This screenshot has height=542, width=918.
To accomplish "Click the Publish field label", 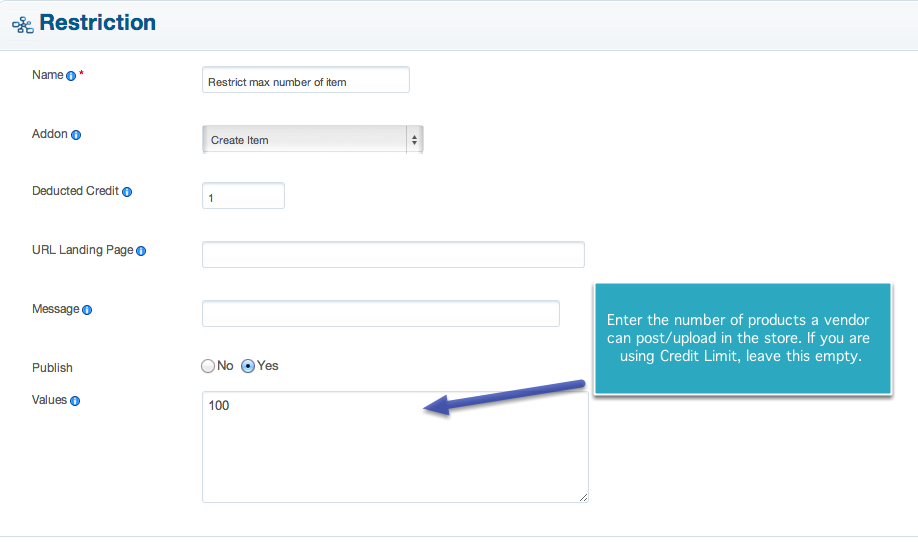I will point(52,368).
